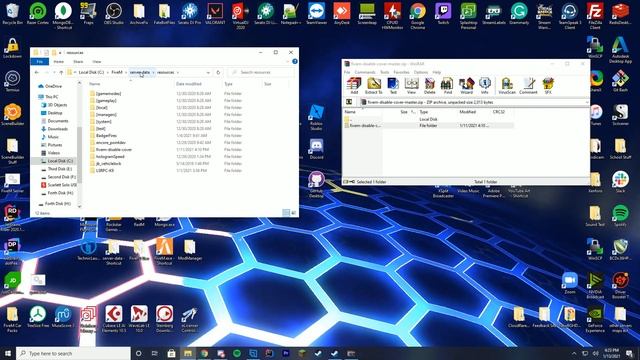Click the taskbar search box

coord(73,353)
